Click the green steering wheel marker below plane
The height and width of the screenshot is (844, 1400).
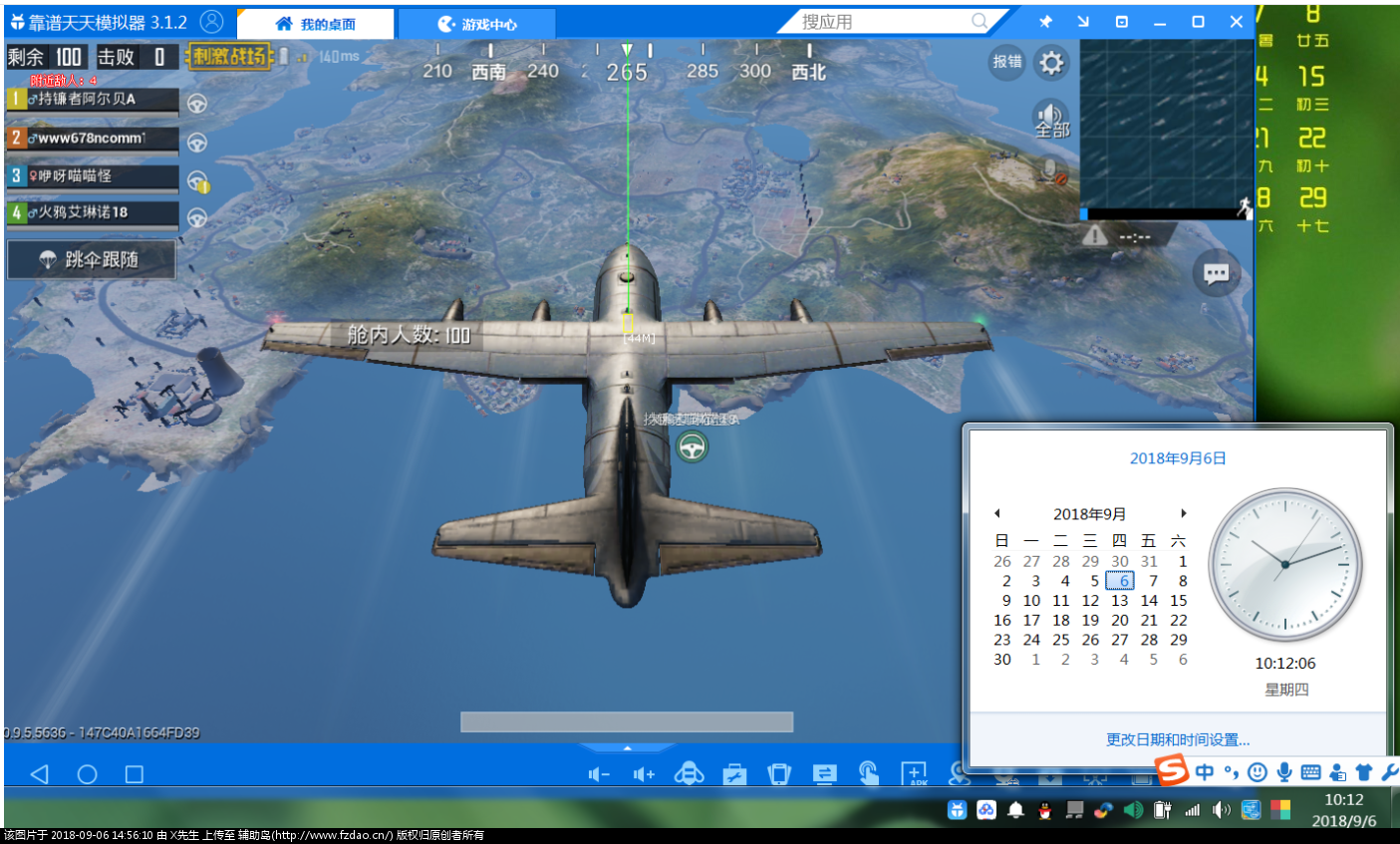692,446
